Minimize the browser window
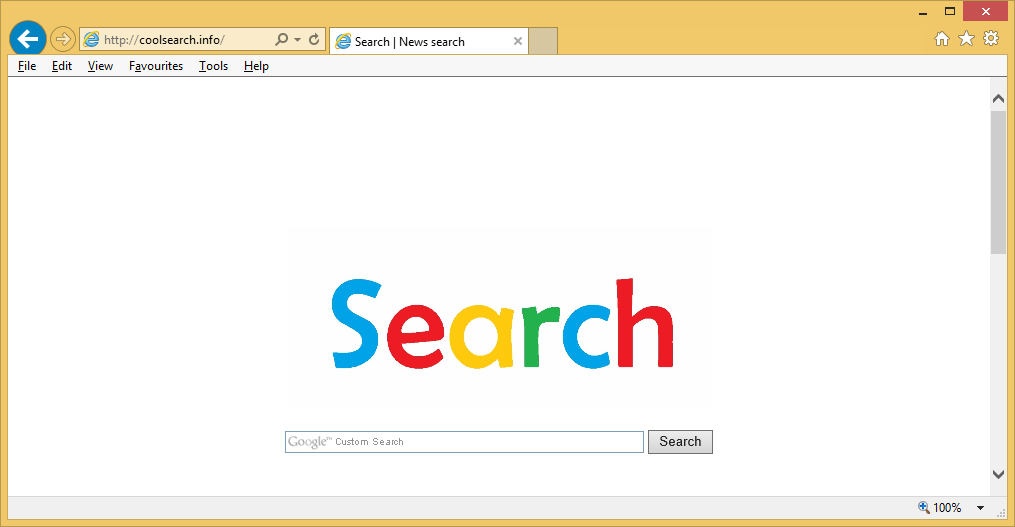1015x527 pixels. pyautogui.click(x=923, y=12)
